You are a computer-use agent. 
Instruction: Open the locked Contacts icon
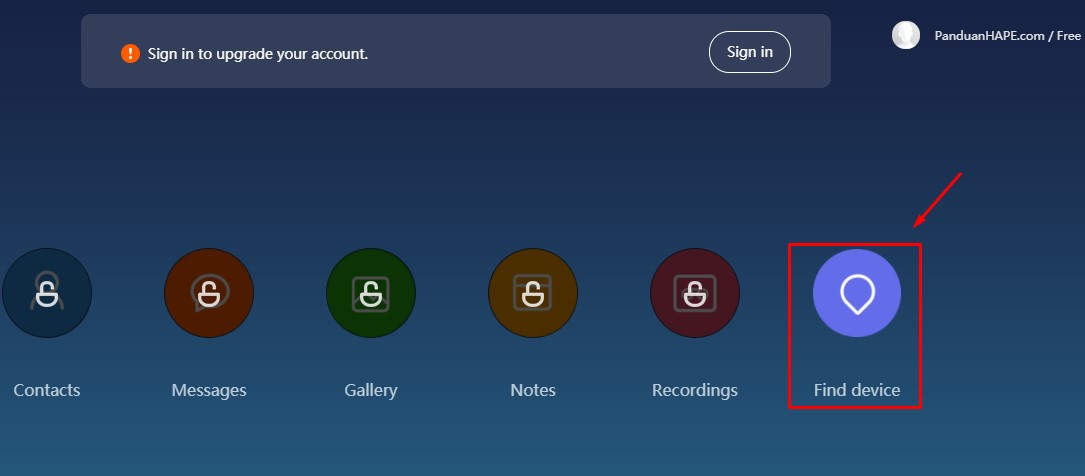pos(47,293)
